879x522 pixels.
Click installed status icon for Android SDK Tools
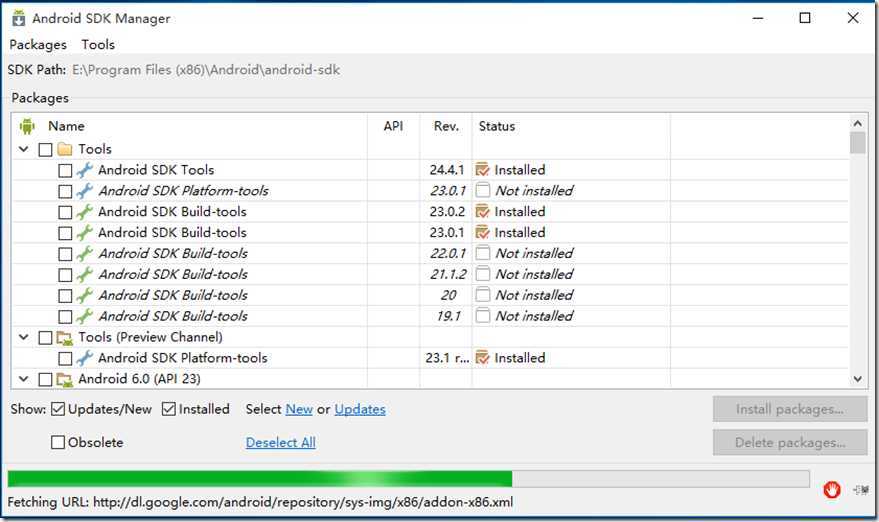tap(482, 169)
